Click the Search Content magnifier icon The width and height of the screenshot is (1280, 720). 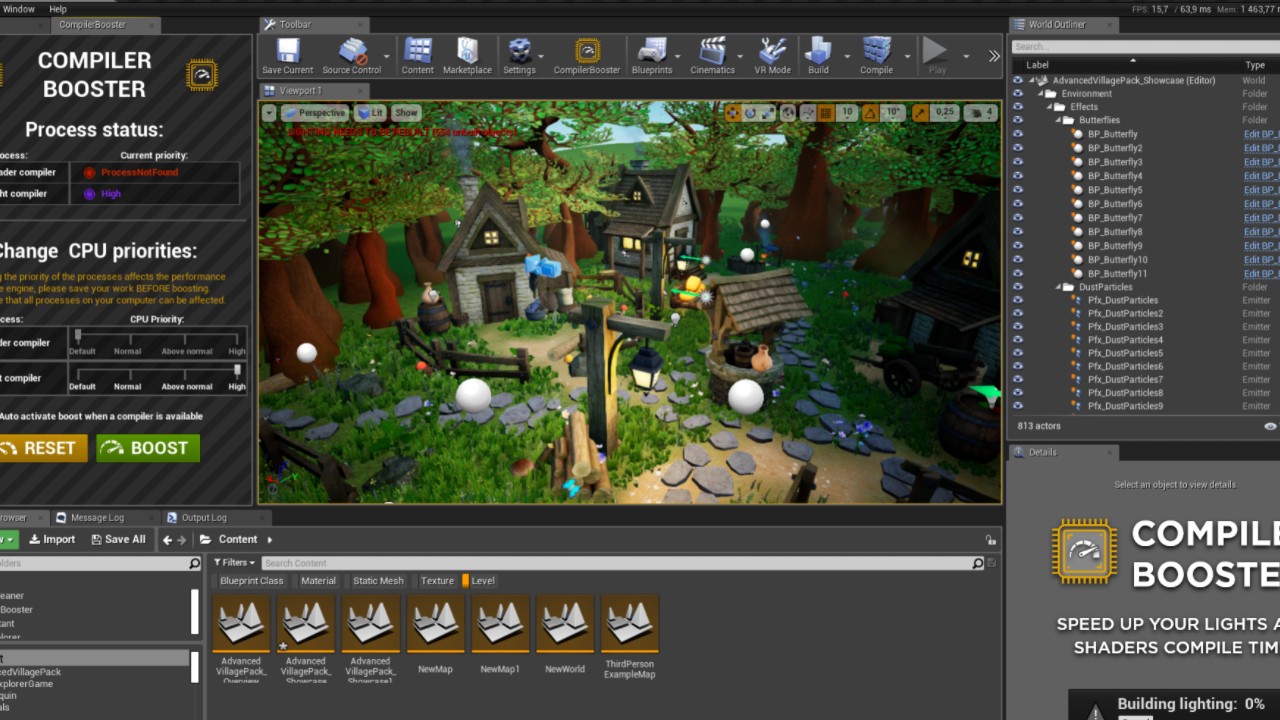978,564
